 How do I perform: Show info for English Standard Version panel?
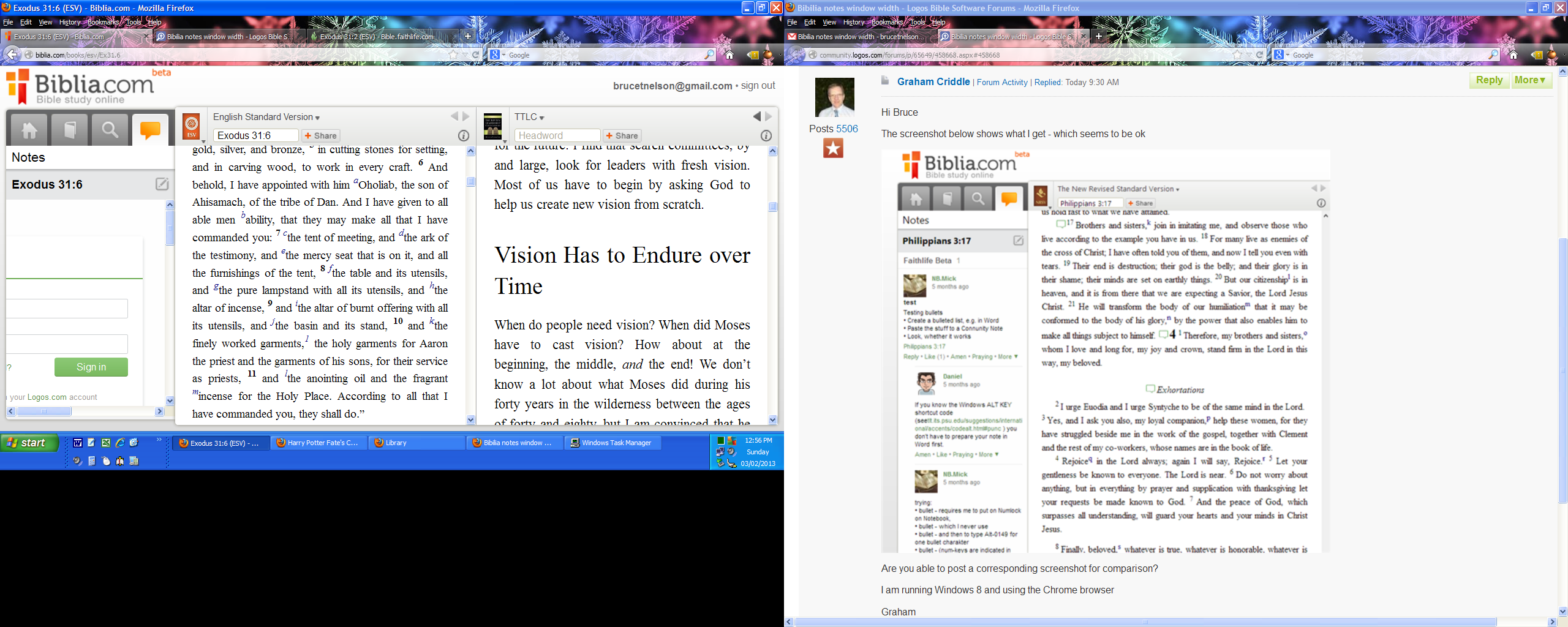tap(464, 135)
